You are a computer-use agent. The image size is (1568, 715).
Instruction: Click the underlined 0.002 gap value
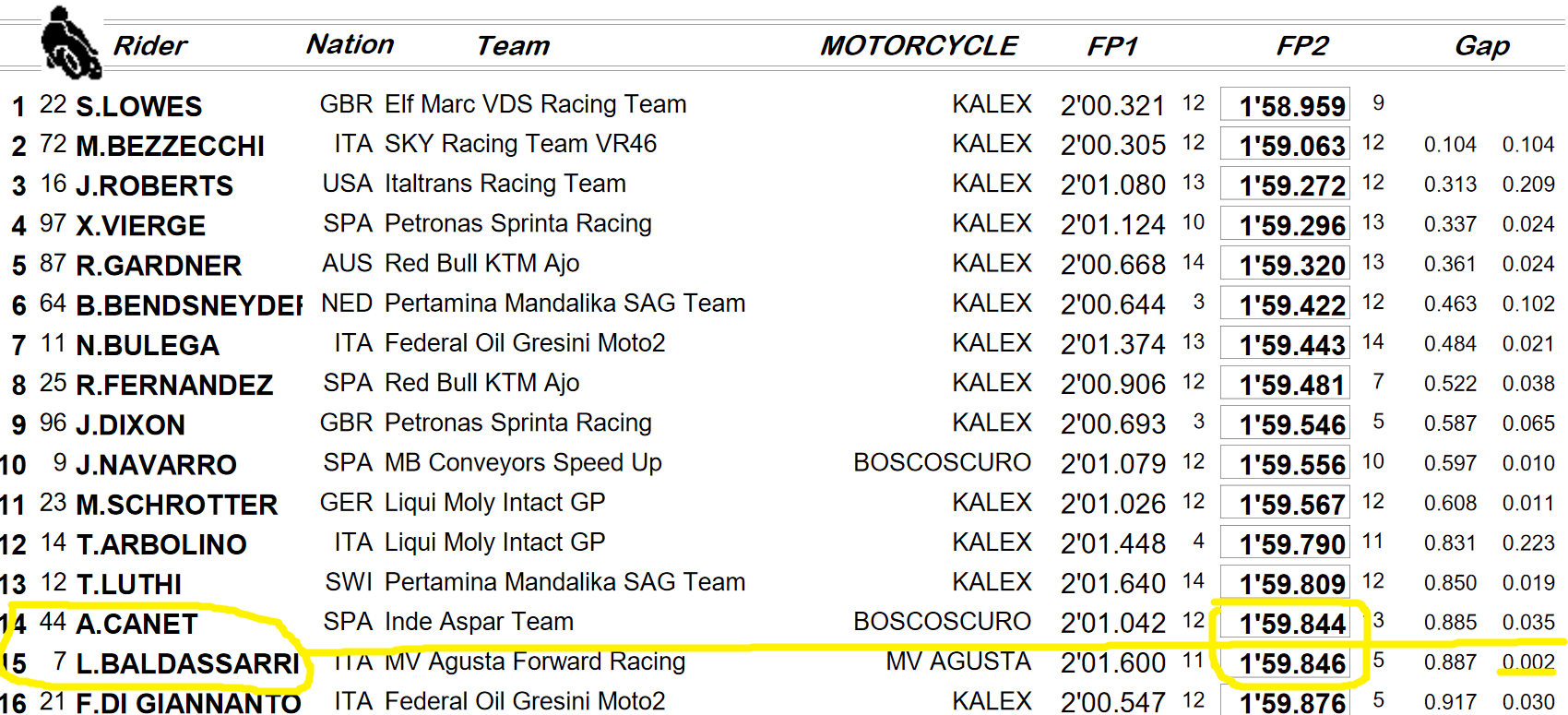(1527, 661)
